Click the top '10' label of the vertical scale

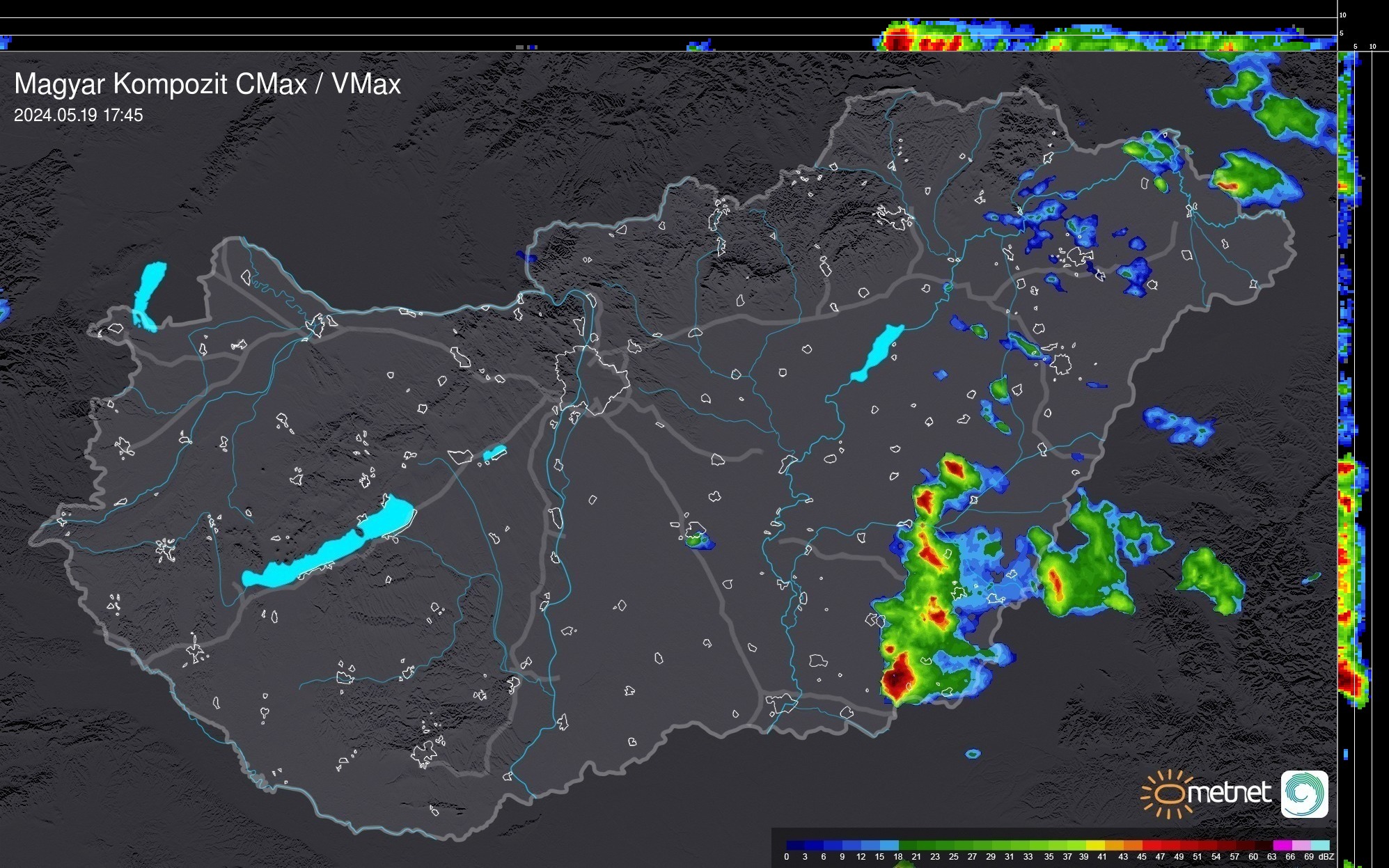(x=1342, y=15)
